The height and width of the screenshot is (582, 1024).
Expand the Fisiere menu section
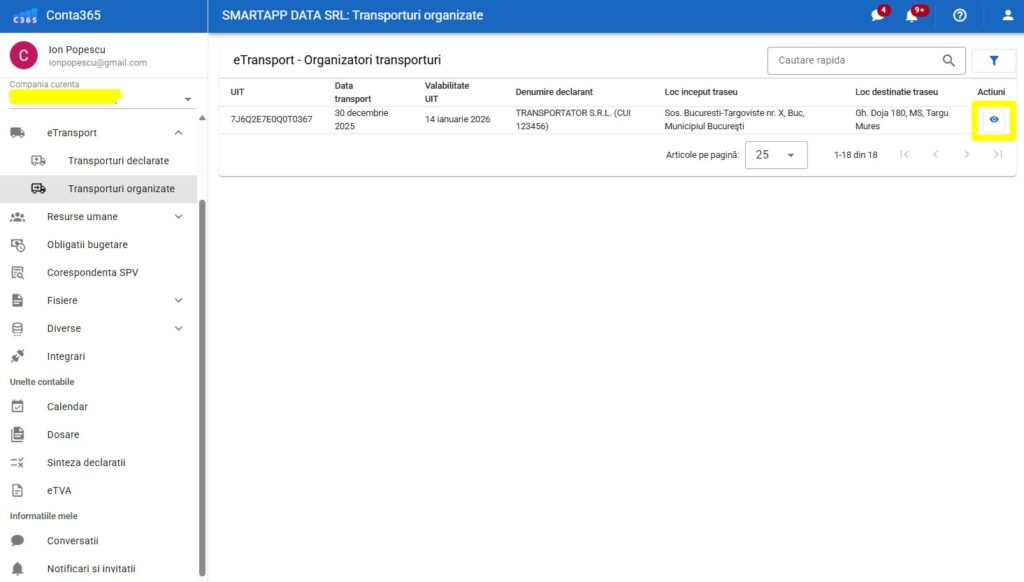coord(178,301)
